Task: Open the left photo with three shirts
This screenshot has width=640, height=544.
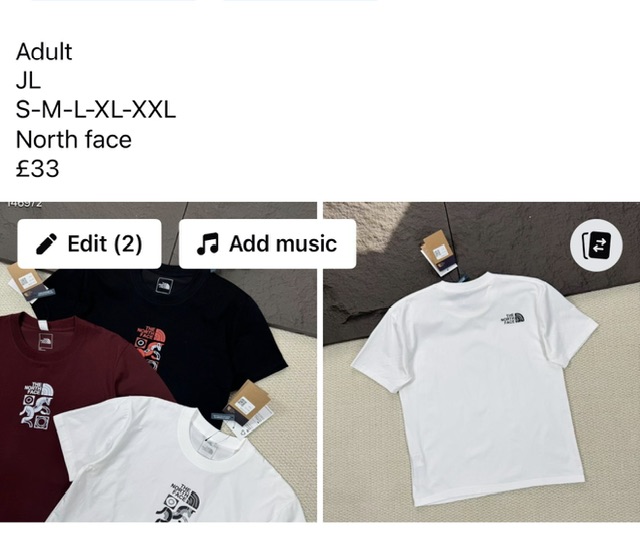Action: coord(158,362)
